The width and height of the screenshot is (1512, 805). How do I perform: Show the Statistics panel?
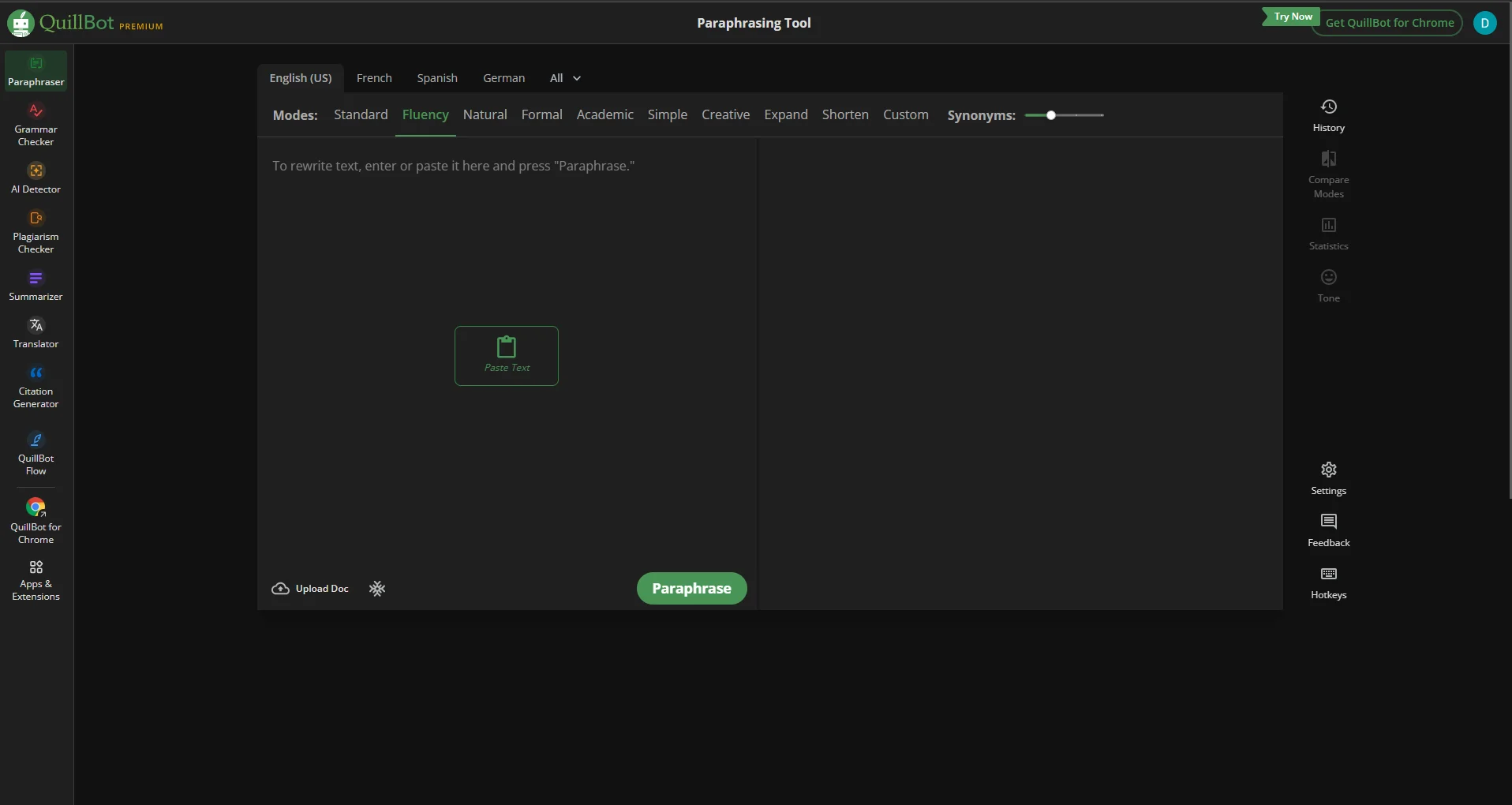[1329, 234]
